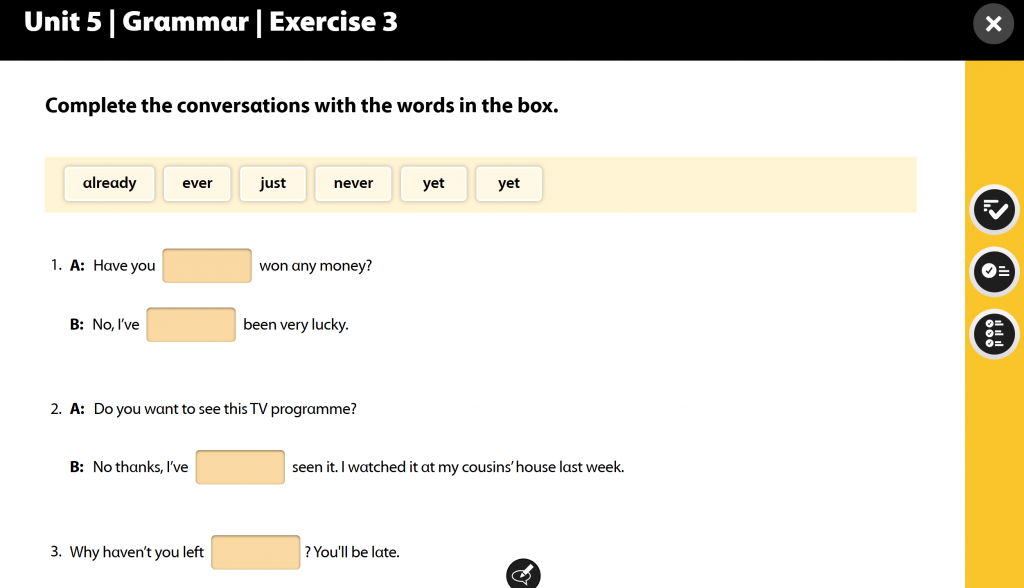
Task: Click the sentence 'Do you want to see this TV programme?'
Action: pyautogui.click(x=225, y=409)
